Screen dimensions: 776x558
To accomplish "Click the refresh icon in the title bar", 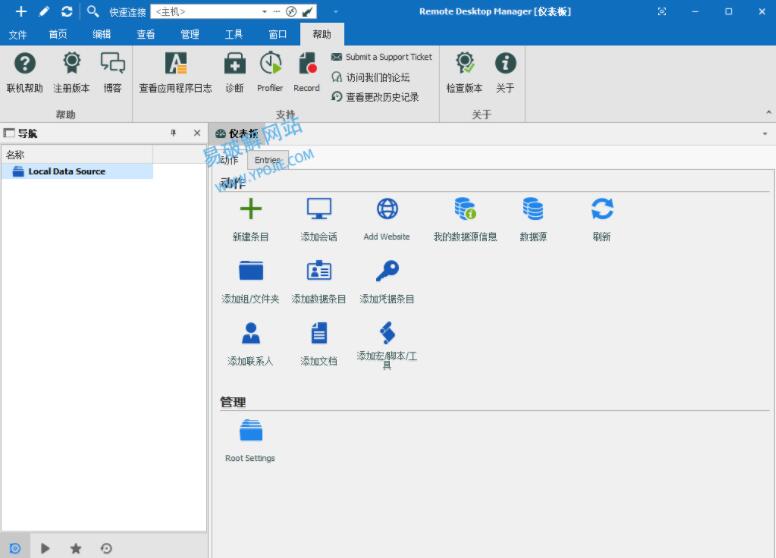I will point(66,11).
